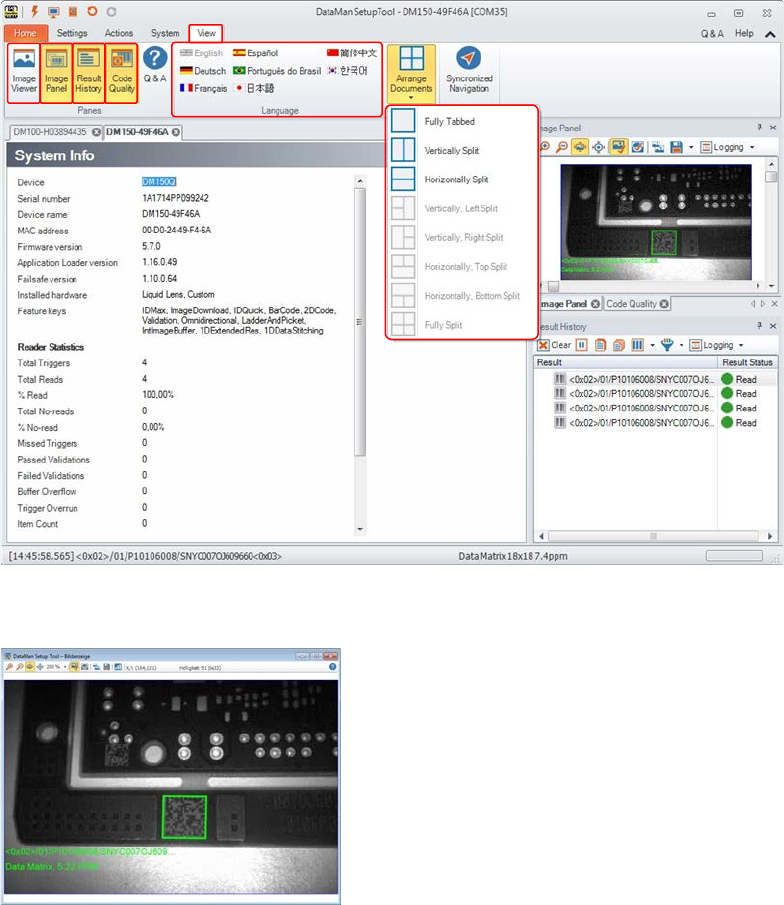The width and height of the screenshot is (784, 905).
Task: Toggle the show-result image icon in Image Panel
Action: (x=618, y=147)
